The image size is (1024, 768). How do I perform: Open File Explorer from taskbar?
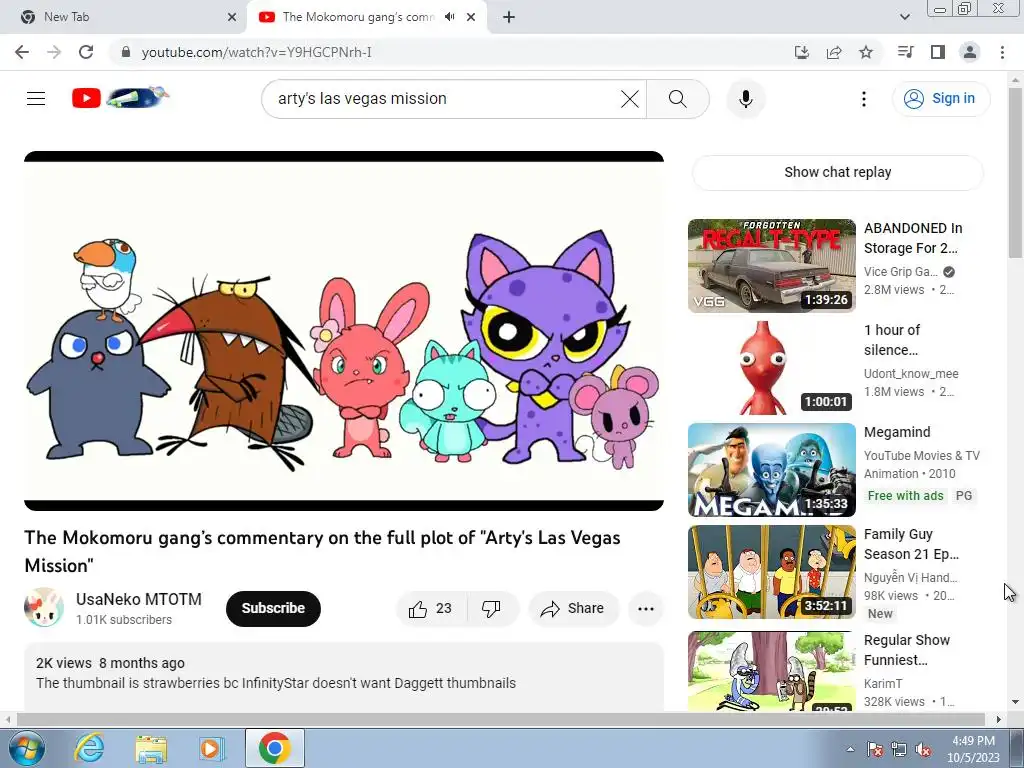tap(151, 748)
